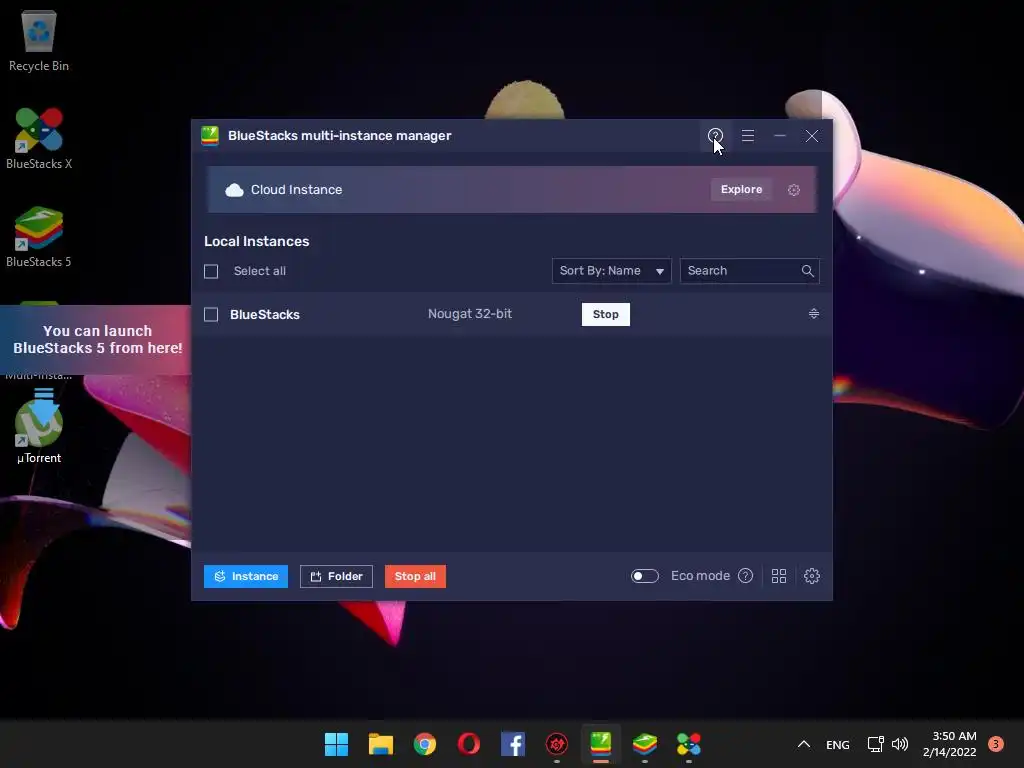This screenshot has height=768, width=1024.
Task: Show hidden system tray icons chevron
Action: [x=804, y=744]
